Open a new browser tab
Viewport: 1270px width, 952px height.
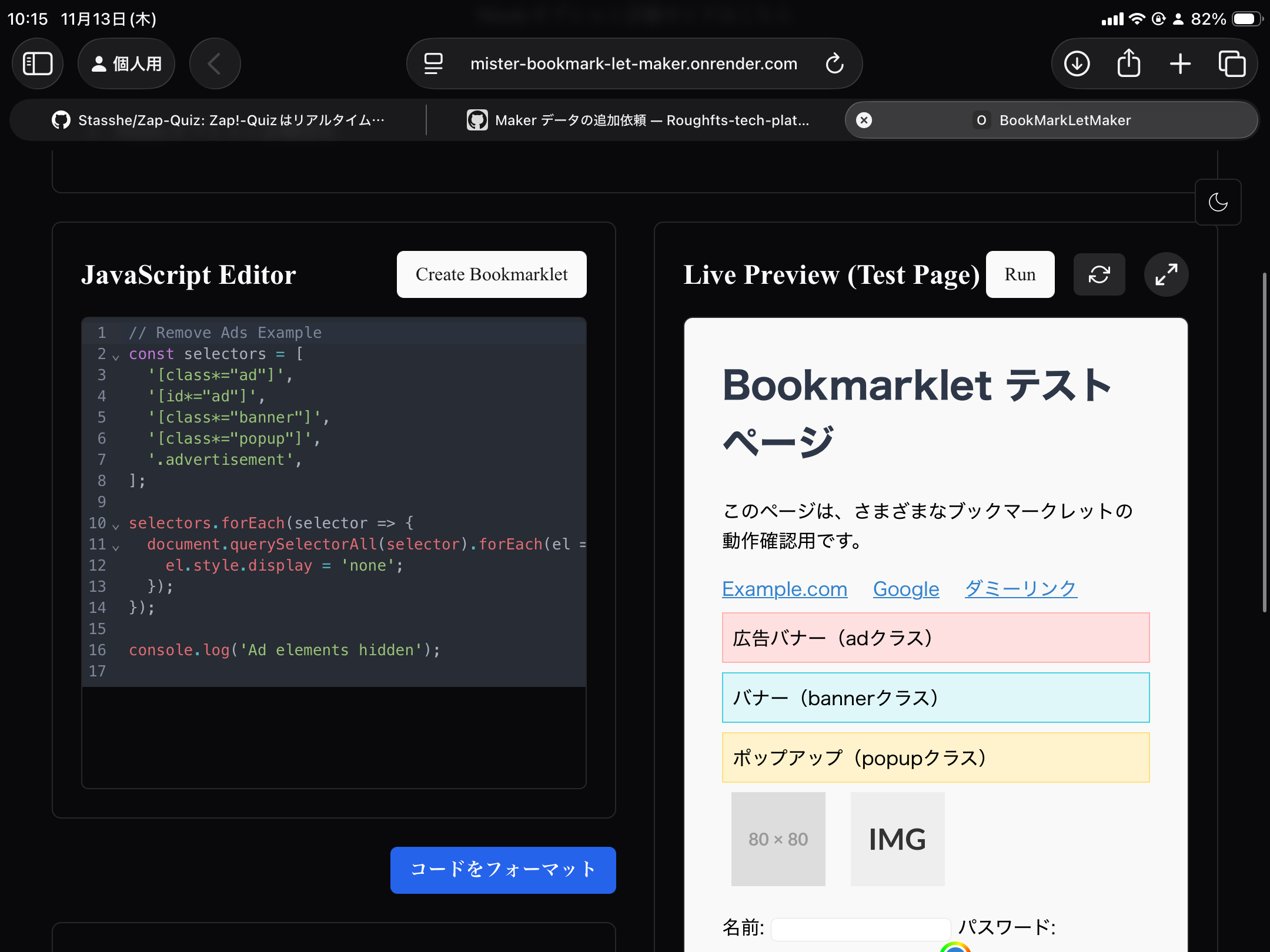pyautogui.click(x=1179, y=63)
